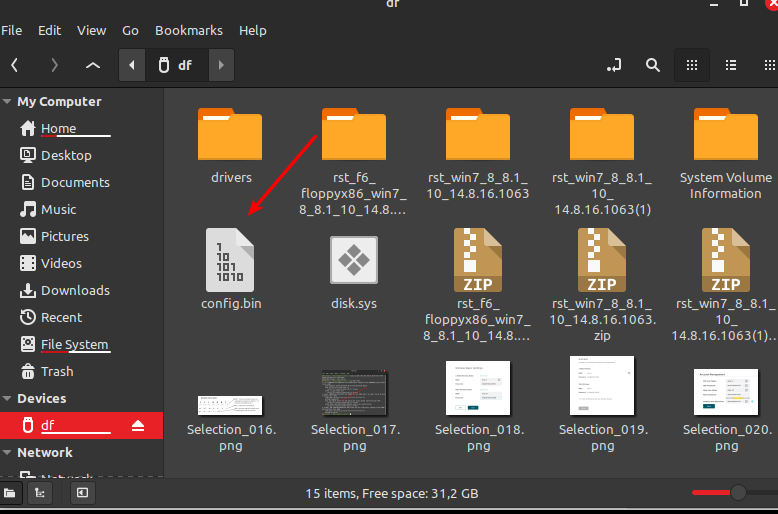Select the df location button in path bar
The image size is (778, 514).
[x=176, y=65]
